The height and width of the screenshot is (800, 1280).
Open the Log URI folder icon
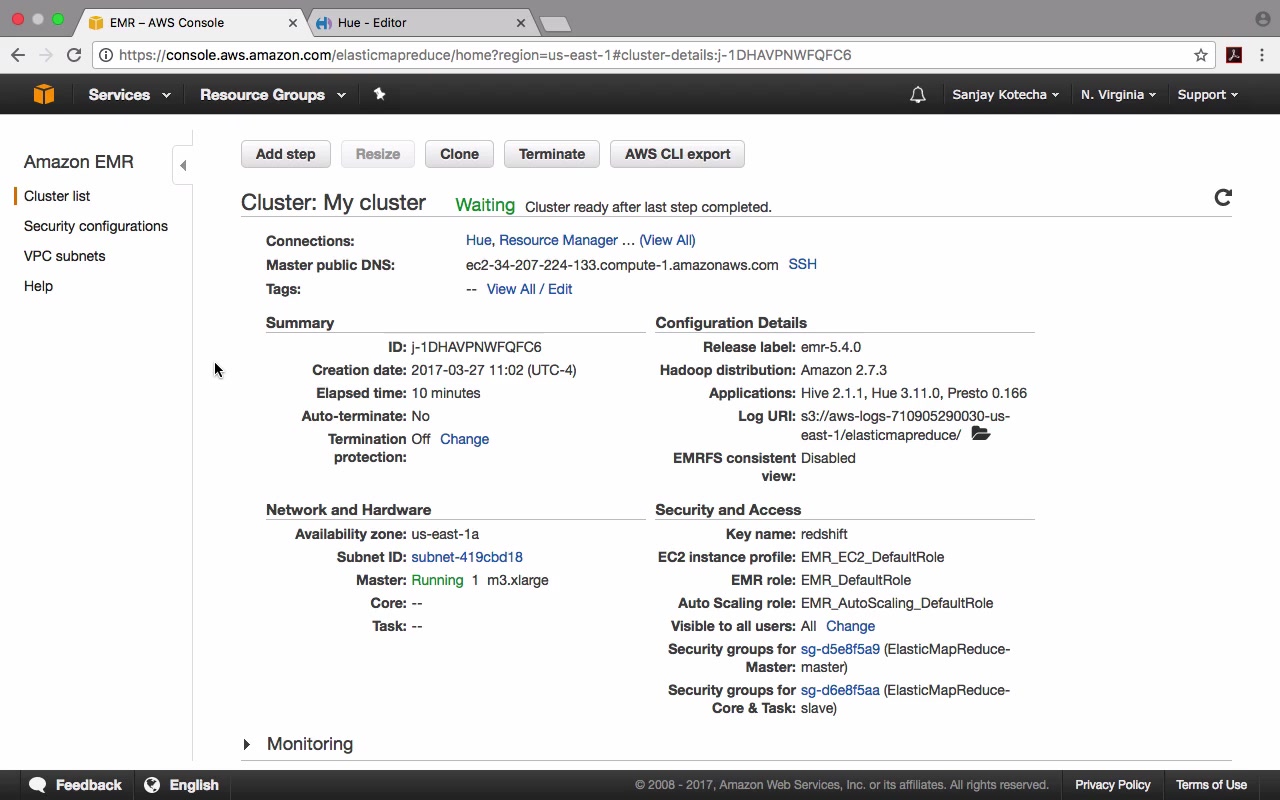tap(980, 434)
